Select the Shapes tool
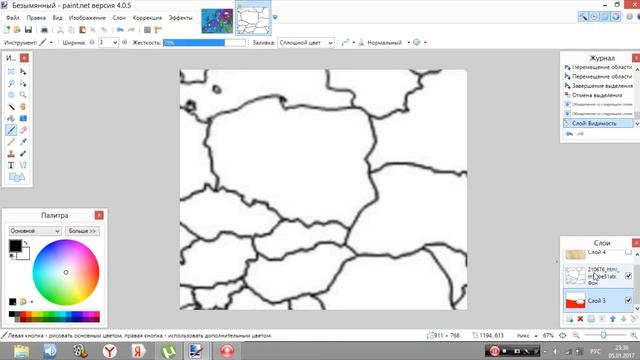Image resolution: width=640 pixels, height=360 pixels. (x=17, y=177)
